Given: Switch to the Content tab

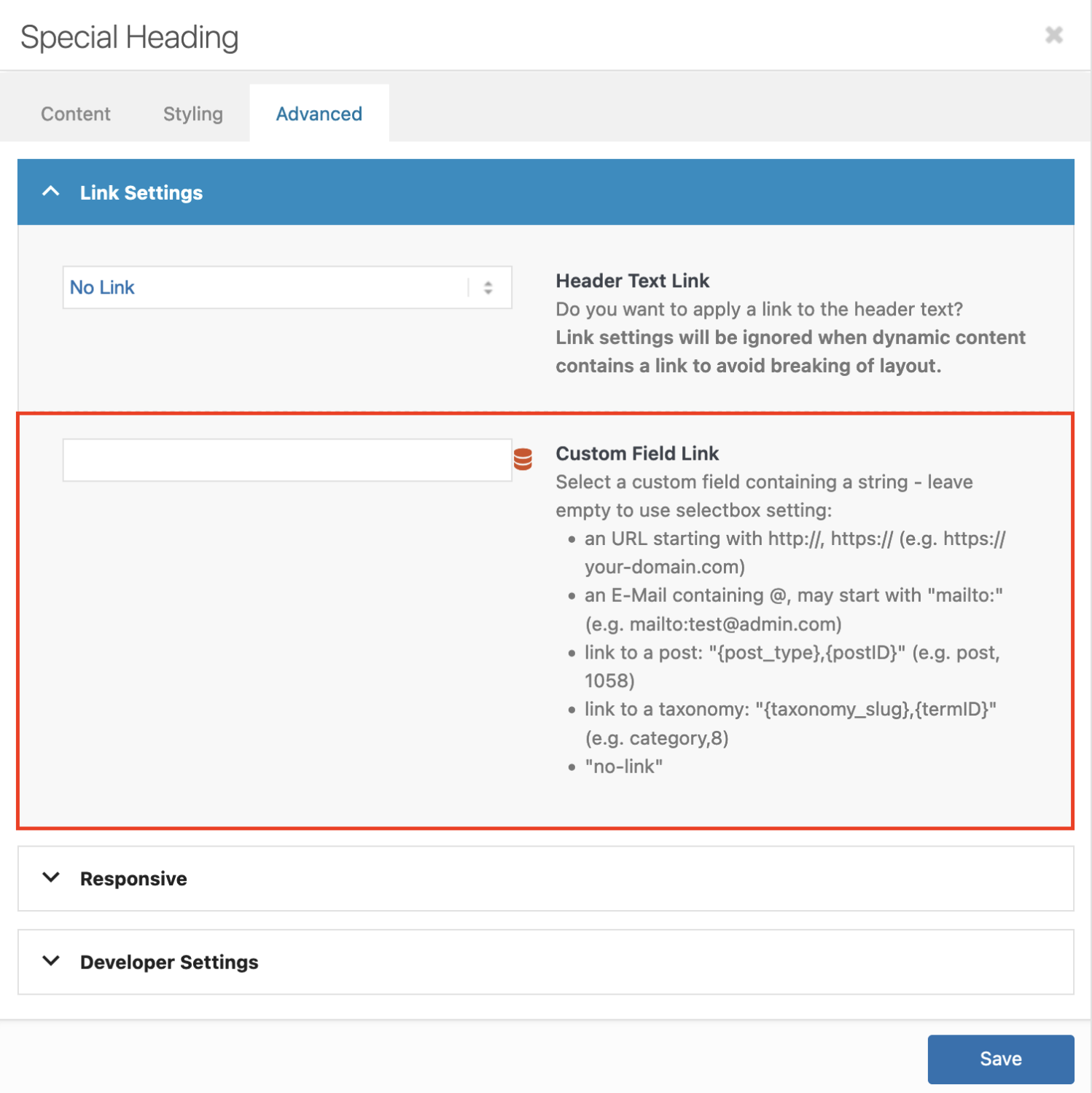Looking at the screenshot, I should pos(76,114).
